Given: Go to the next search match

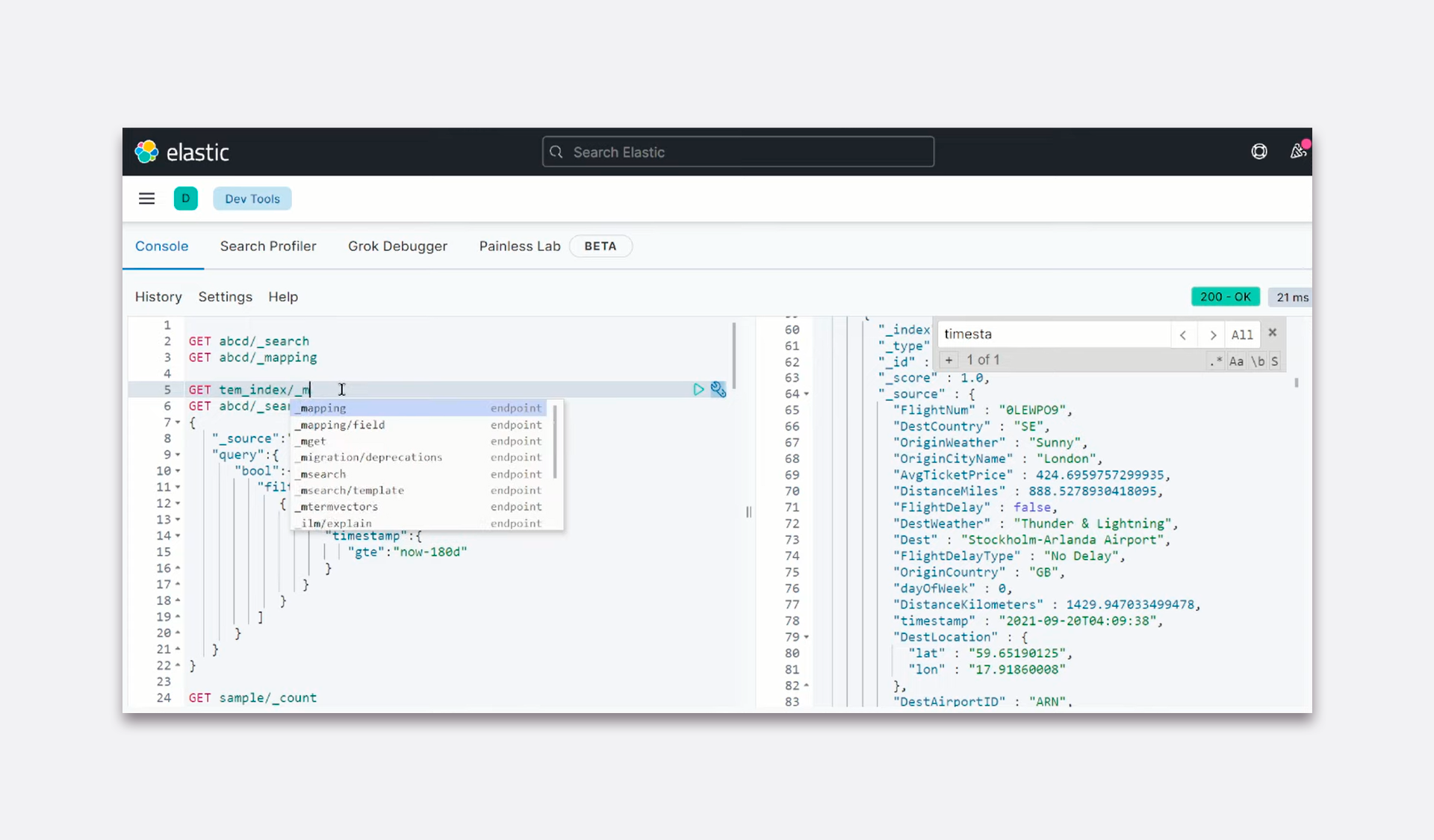Looking at the screenshot, I should click(x=1213, y=335).
